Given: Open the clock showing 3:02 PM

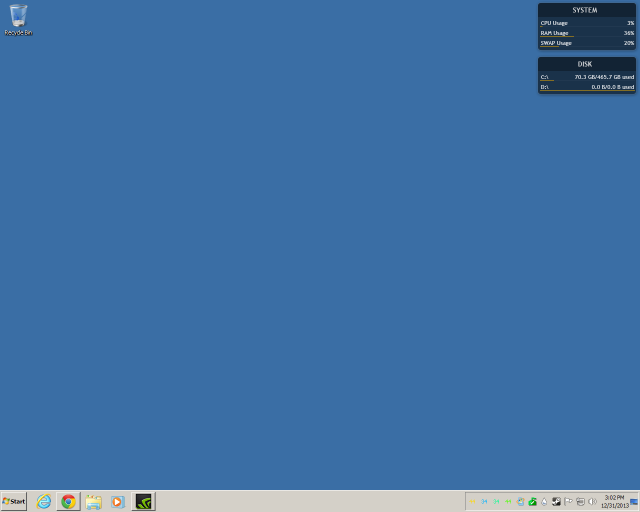Looking at the screenshot, I should click(614, 501).
